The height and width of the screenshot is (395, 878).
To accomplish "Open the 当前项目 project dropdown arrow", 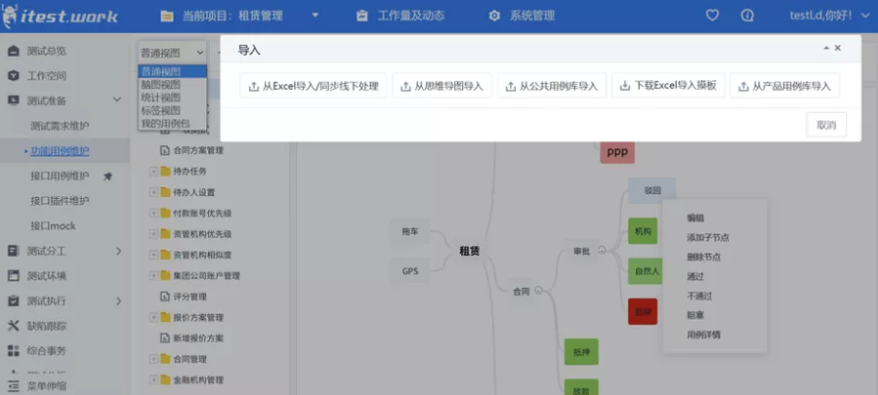I will [315, 15].
